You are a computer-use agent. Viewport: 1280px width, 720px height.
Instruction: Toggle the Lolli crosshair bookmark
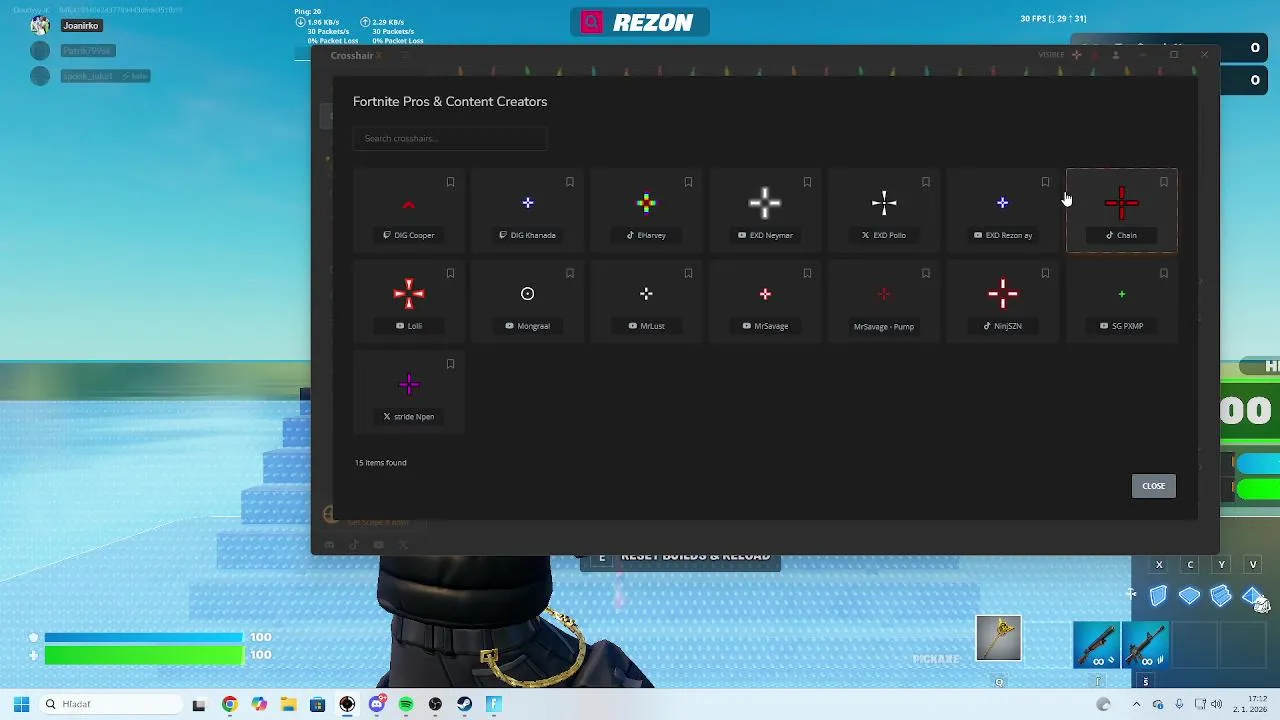[x=450, y=273]
